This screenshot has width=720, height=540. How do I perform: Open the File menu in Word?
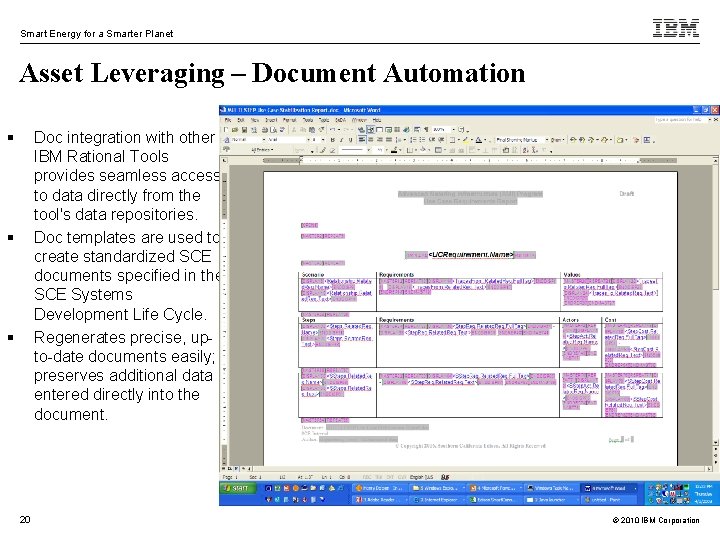pos(228,120)
